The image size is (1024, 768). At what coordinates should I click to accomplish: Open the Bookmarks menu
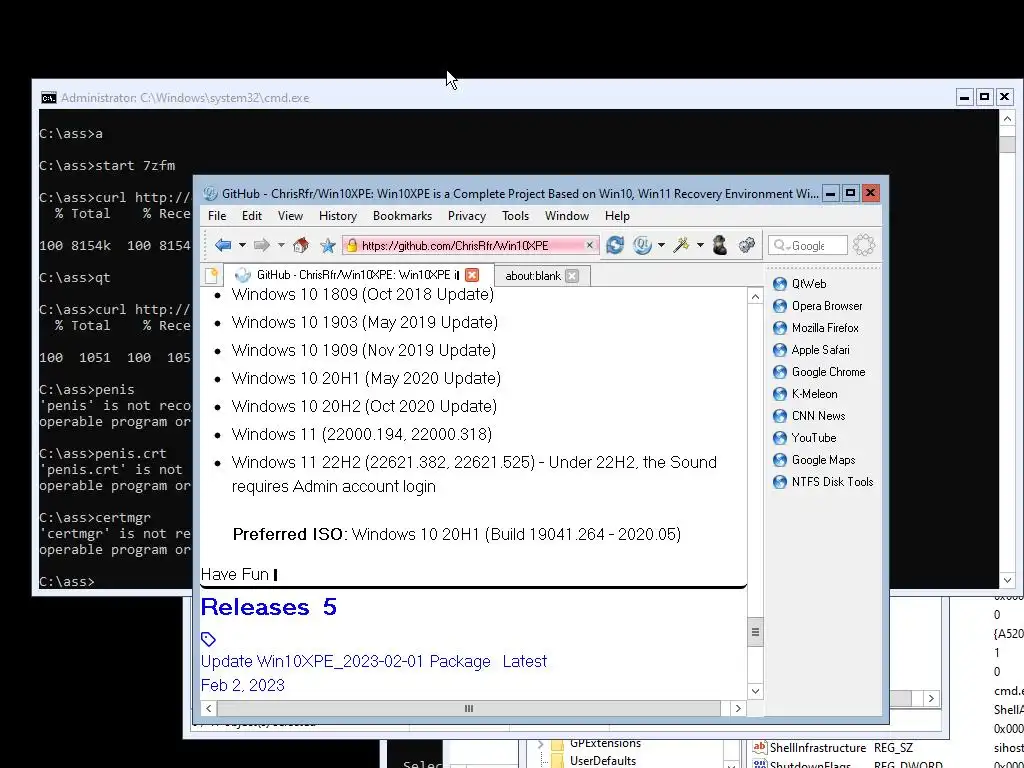coord(402,216)
